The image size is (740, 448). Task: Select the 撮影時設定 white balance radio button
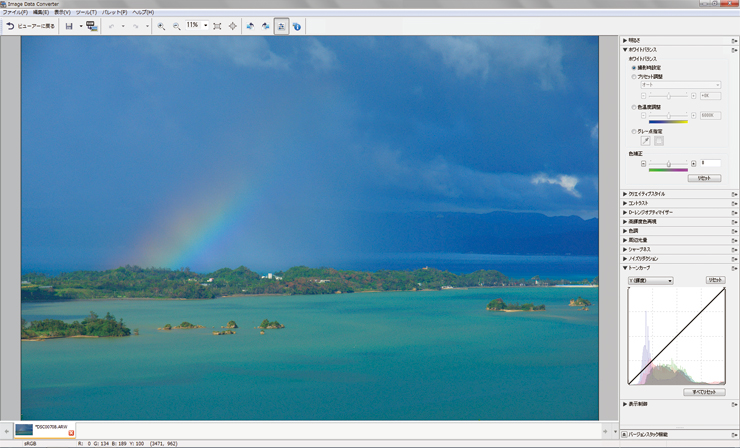pos(634,68)
